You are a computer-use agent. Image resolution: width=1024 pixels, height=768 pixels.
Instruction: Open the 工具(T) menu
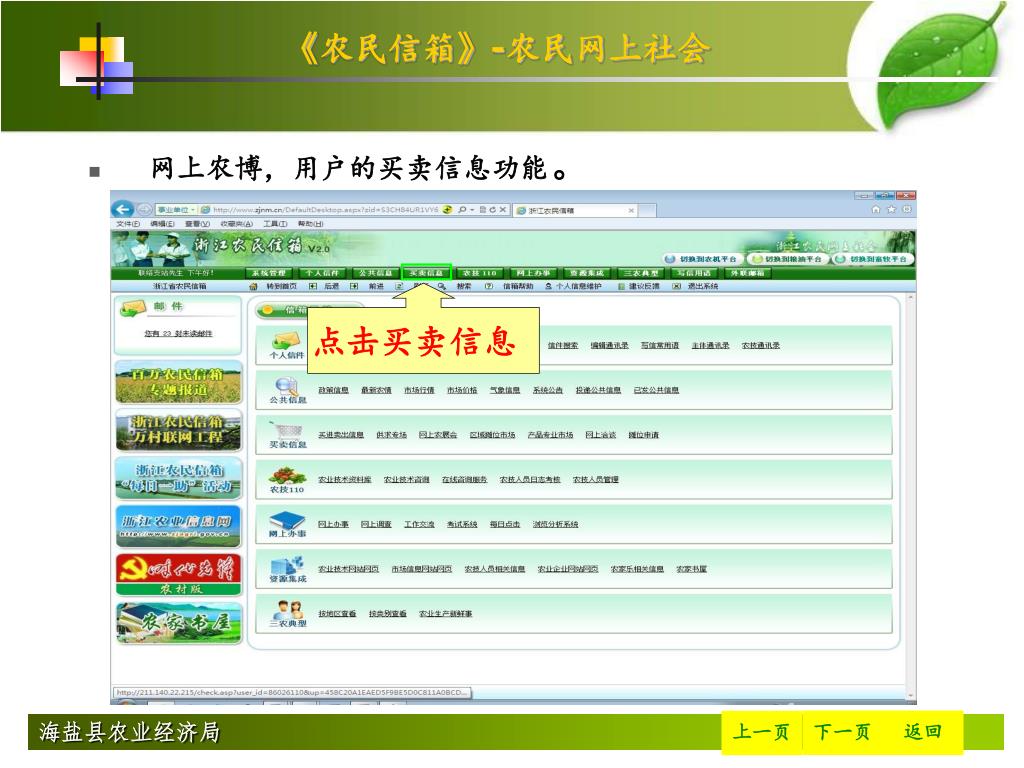pos(275,224)
